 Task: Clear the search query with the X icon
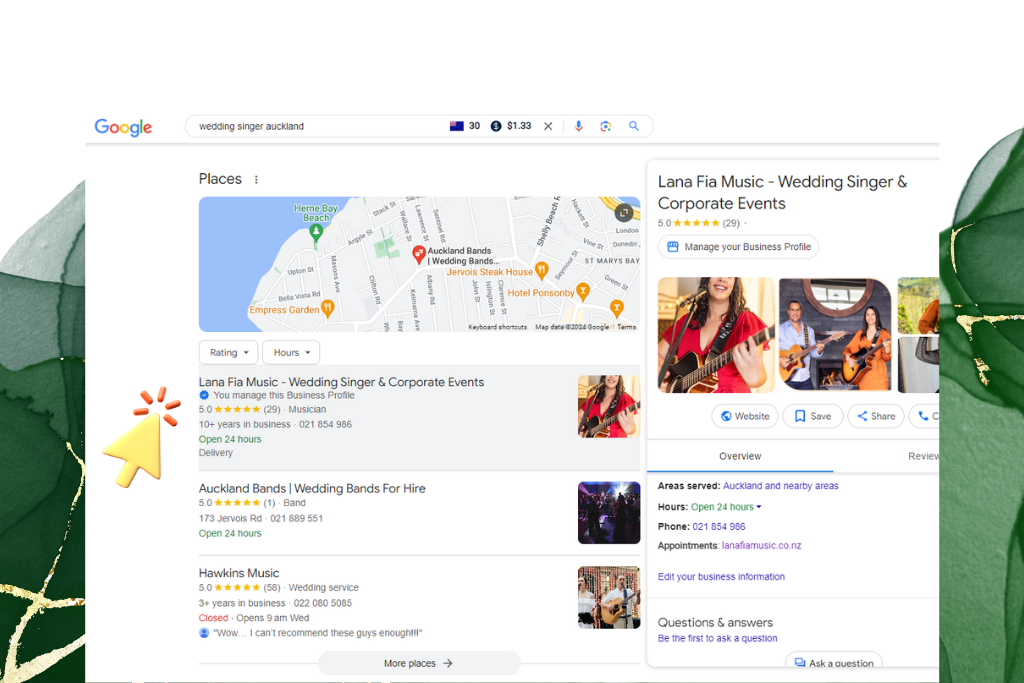(x=548, y=126)
